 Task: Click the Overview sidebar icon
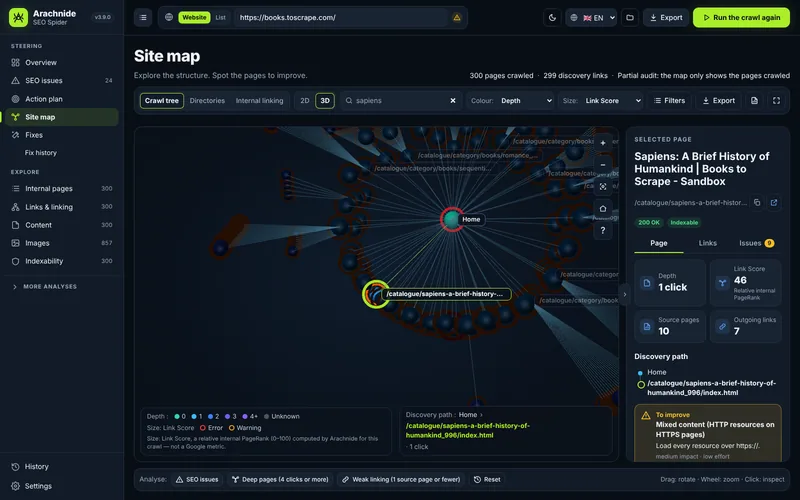pos(15,62)
